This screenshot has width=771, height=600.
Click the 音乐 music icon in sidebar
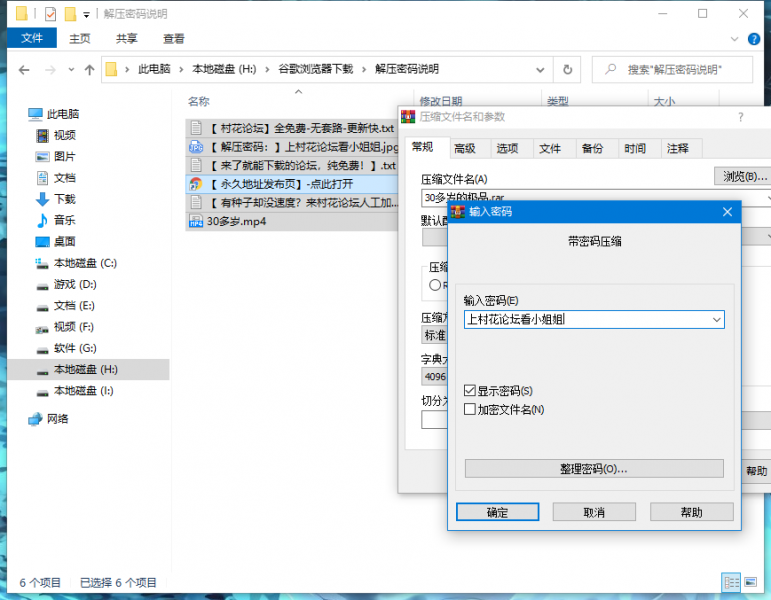coord(42,220)
